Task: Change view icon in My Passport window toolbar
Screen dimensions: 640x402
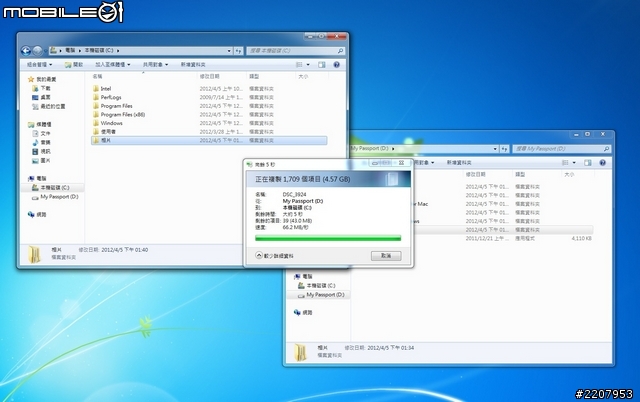Action: tap(565, 162)
